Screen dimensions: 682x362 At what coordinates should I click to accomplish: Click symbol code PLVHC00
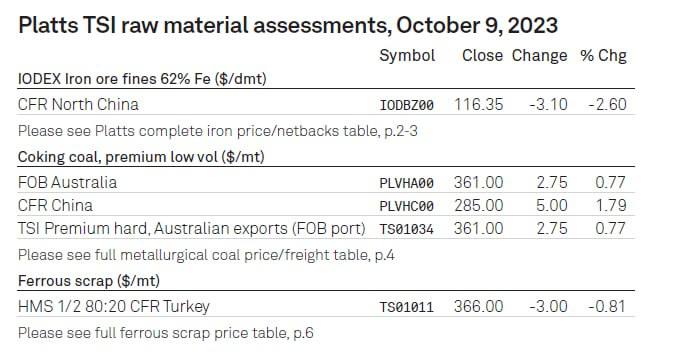coord(407,206)
